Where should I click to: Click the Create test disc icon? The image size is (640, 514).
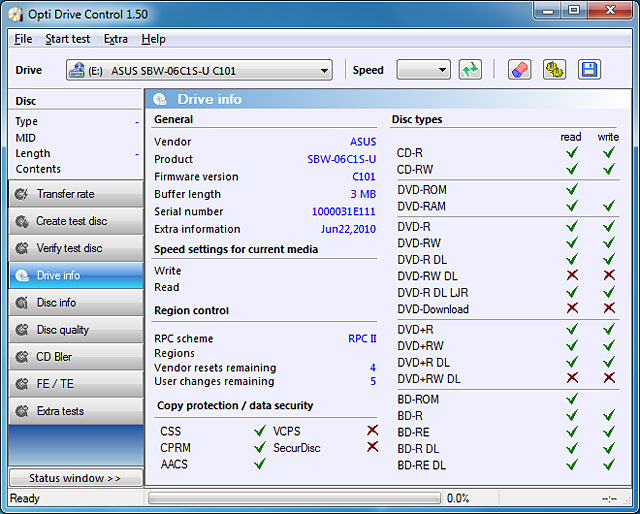[22, 221]
